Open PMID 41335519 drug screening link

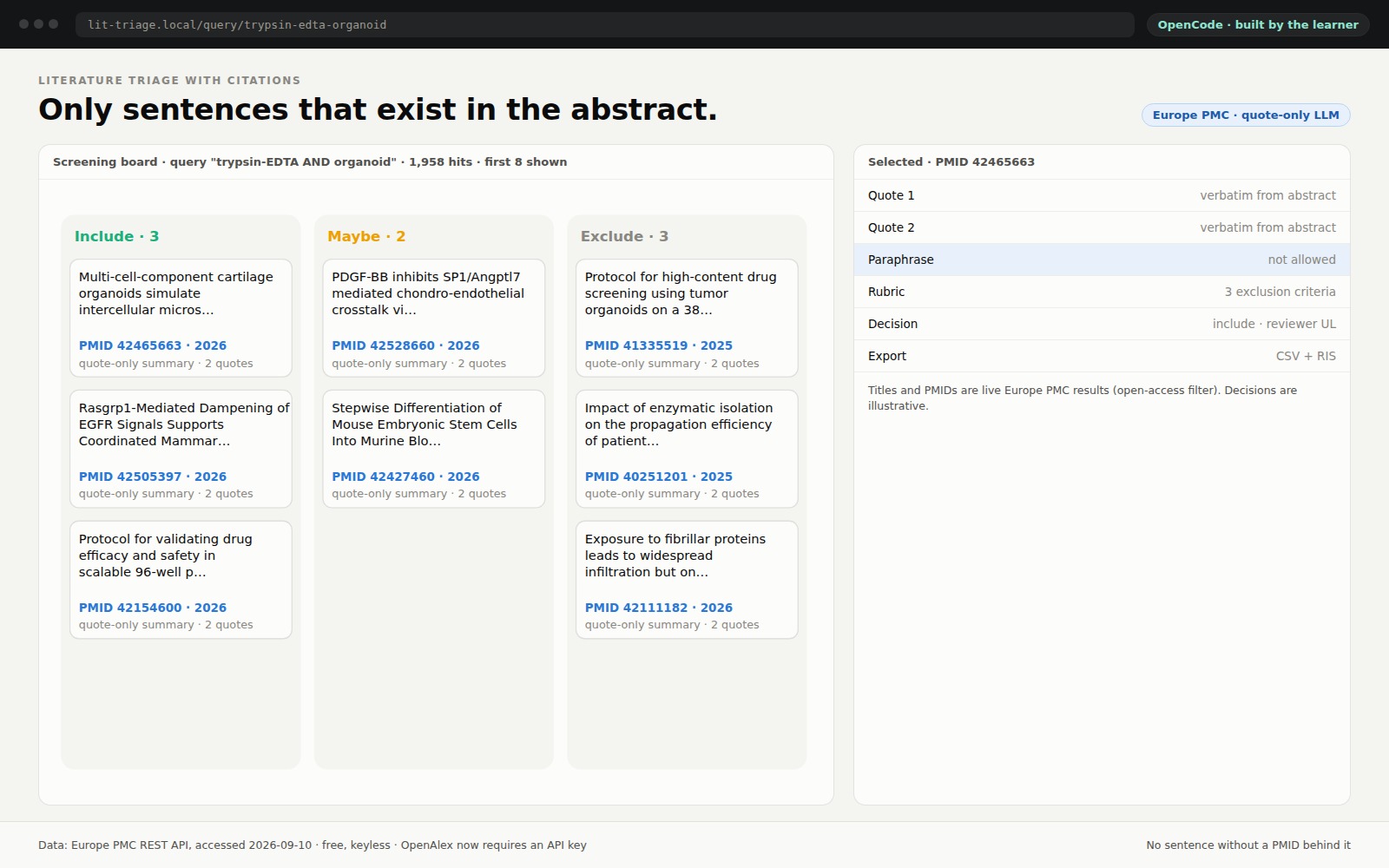[x=659, y=345]
